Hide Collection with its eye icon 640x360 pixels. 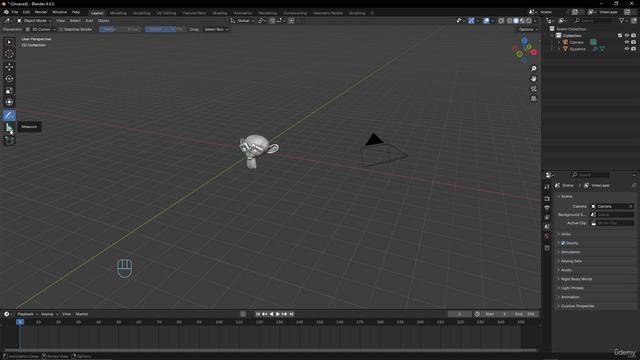click(627, 36)
